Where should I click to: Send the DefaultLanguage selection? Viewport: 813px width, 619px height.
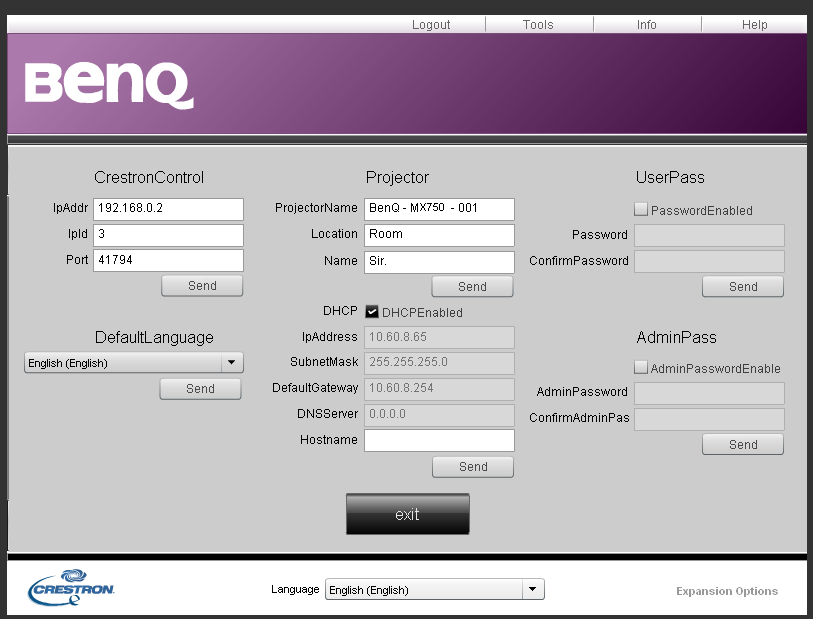tap(200, 389)
